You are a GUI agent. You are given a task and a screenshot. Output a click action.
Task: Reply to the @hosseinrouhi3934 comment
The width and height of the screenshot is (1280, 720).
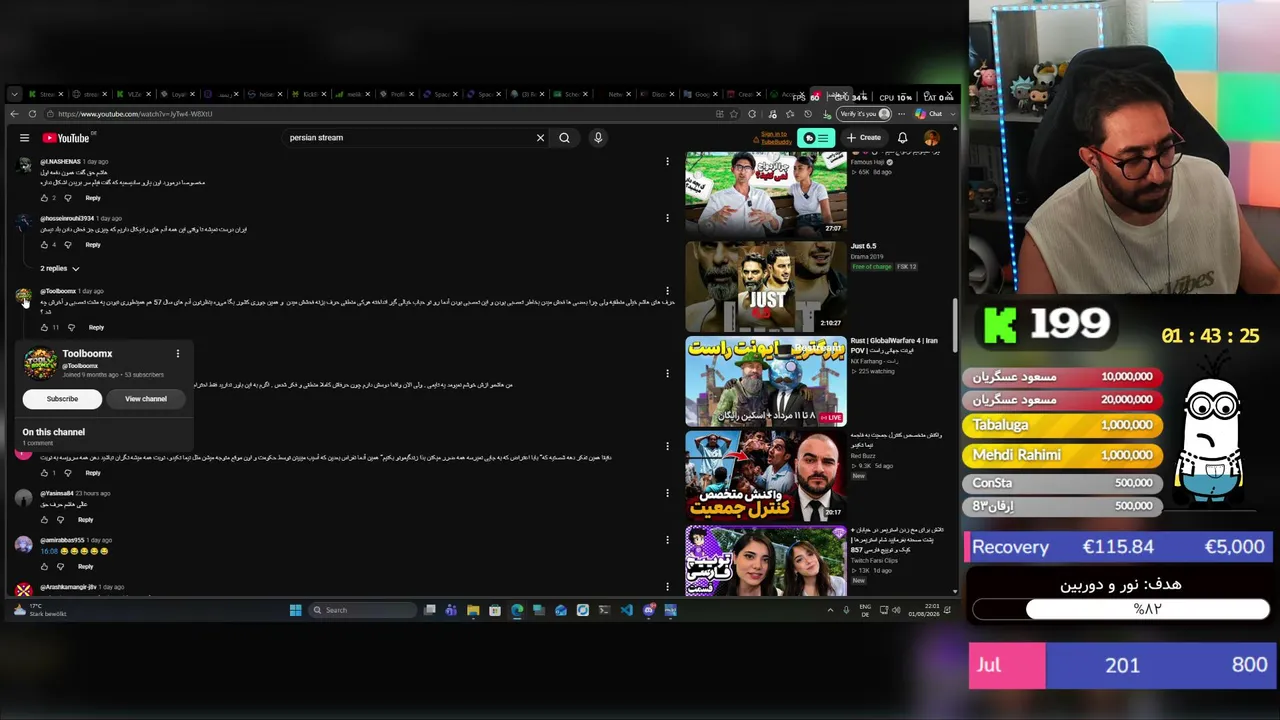(93, 245)
